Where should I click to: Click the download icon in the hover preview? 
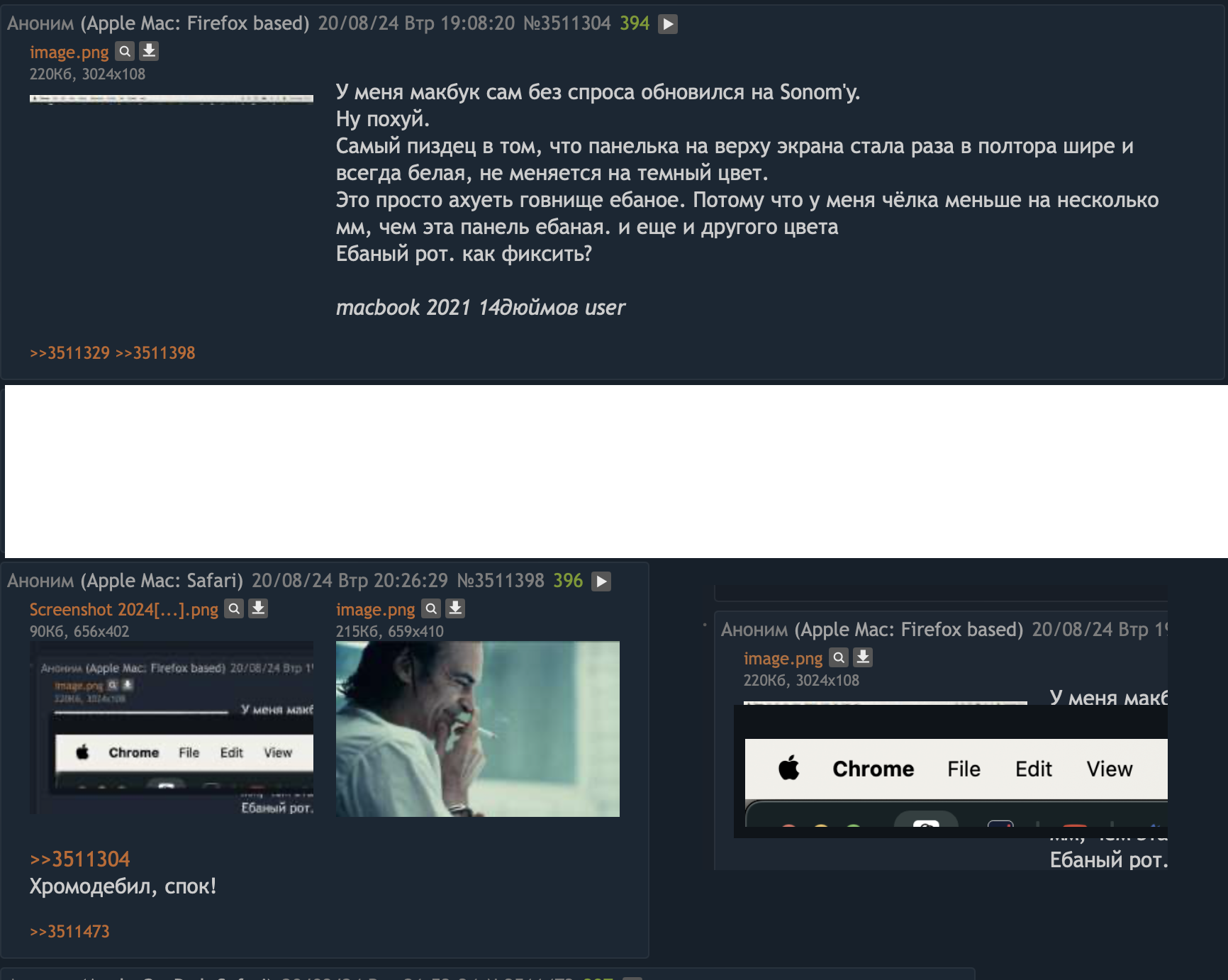863,657
